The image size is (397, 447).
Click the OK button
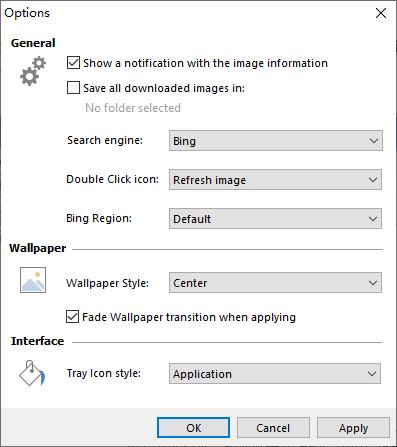point(193,428)
